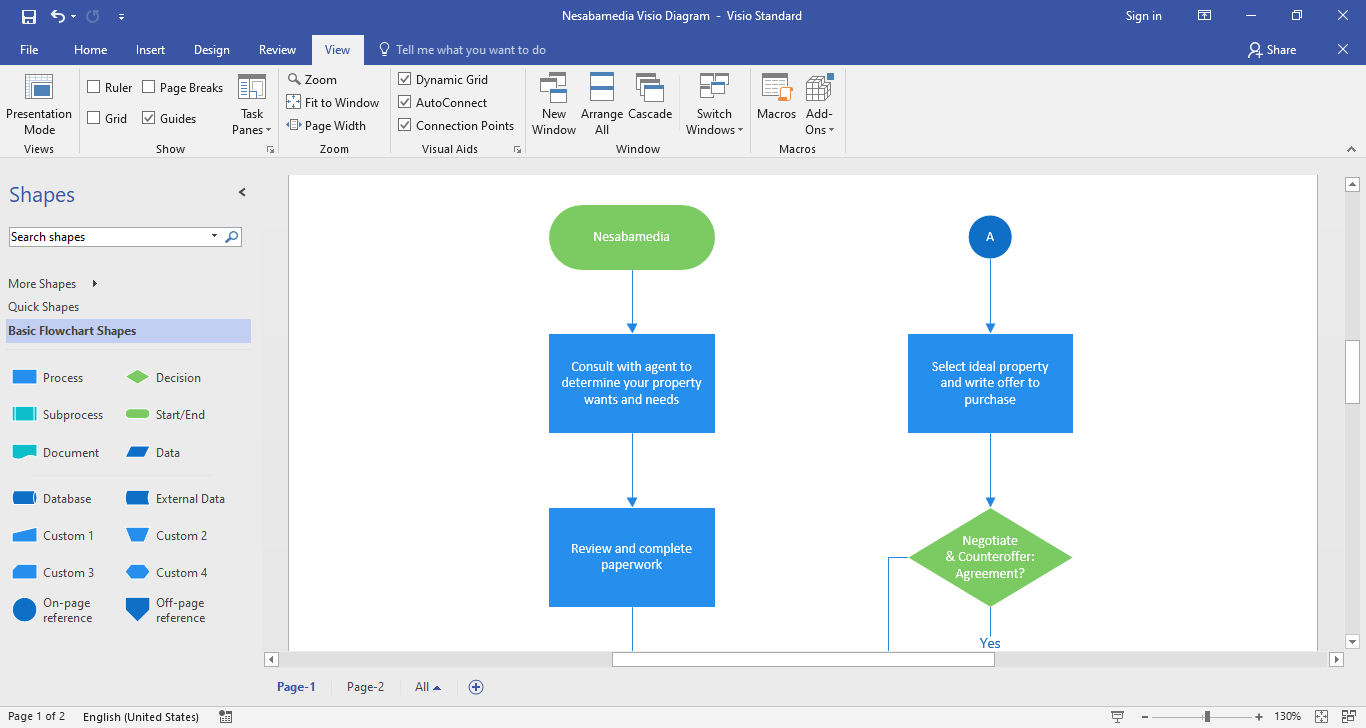Expand the Task Panes dropdown

coord(252,122)
